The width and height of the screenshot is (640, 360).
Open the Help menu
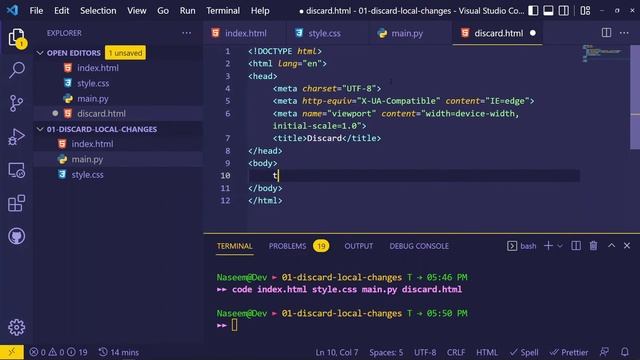[260, 11]
